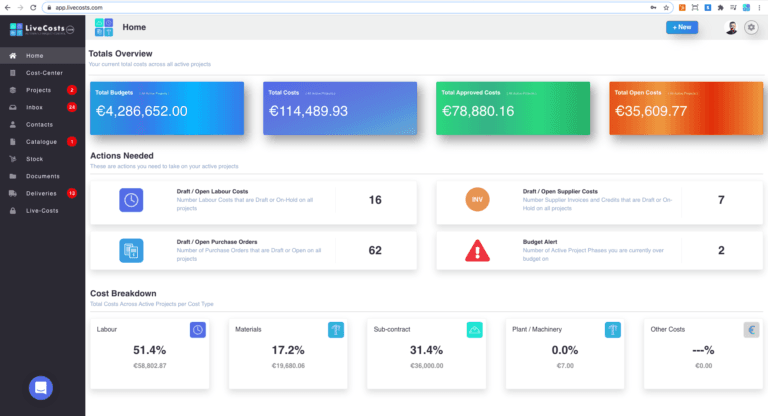The height and width of the screenshot is (416, 768).
Task: Click the red Budget Alert warning icon
Action: pyautogui.click(x=478, y=249)
